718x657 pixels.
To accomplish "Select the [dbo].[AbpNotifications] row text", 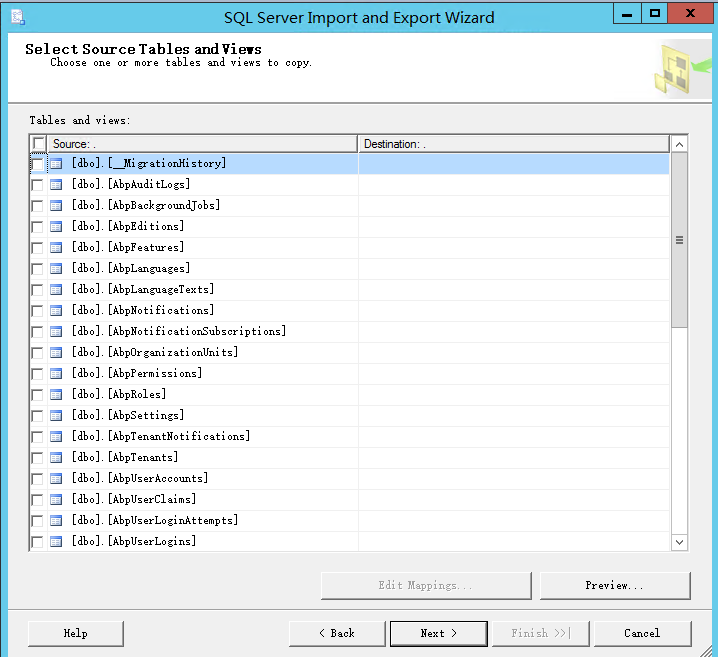I will click(143, 310).
